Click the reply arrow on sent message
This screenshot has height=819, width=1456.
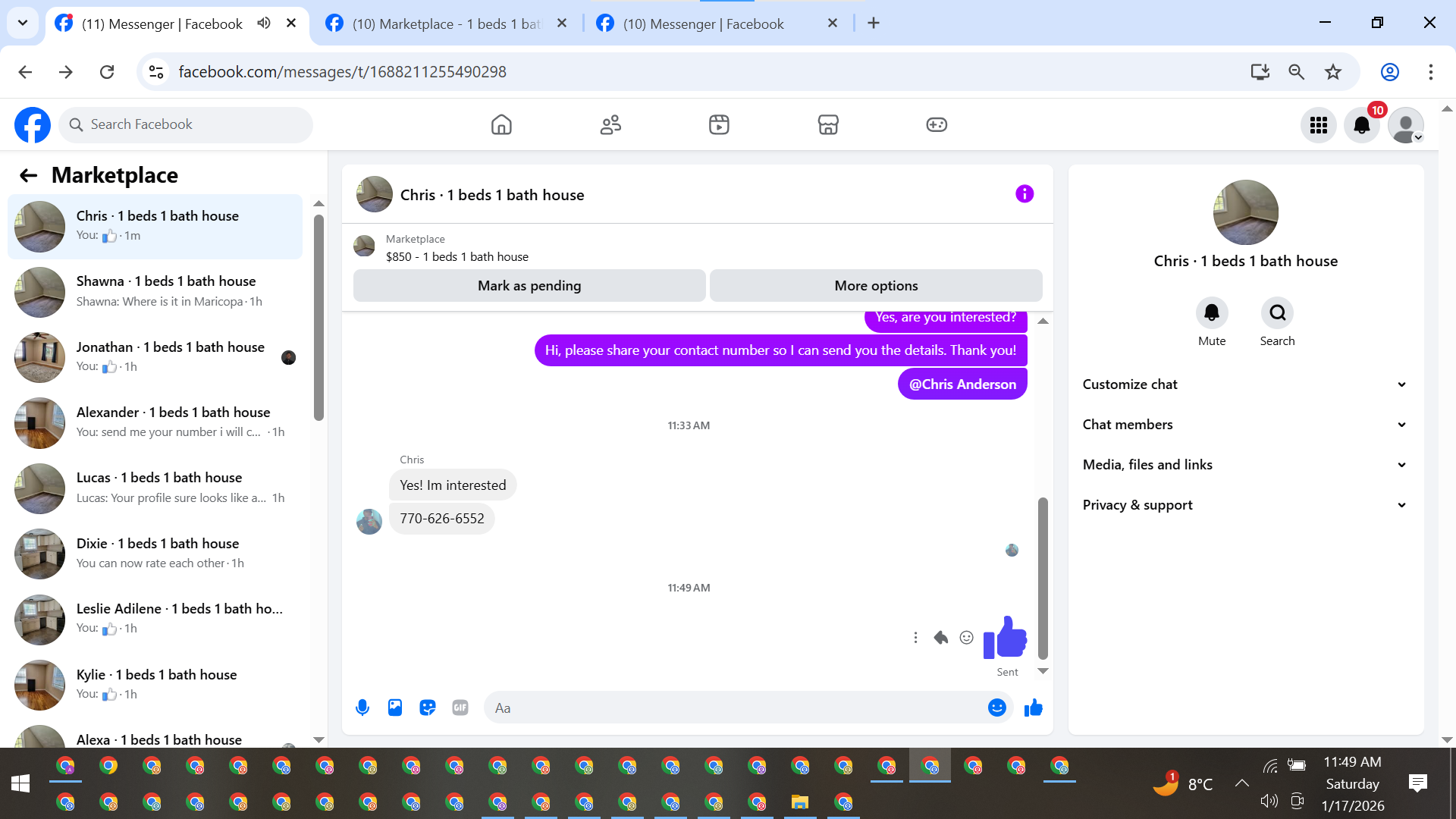pyautogui.click(x=940, y=638)
